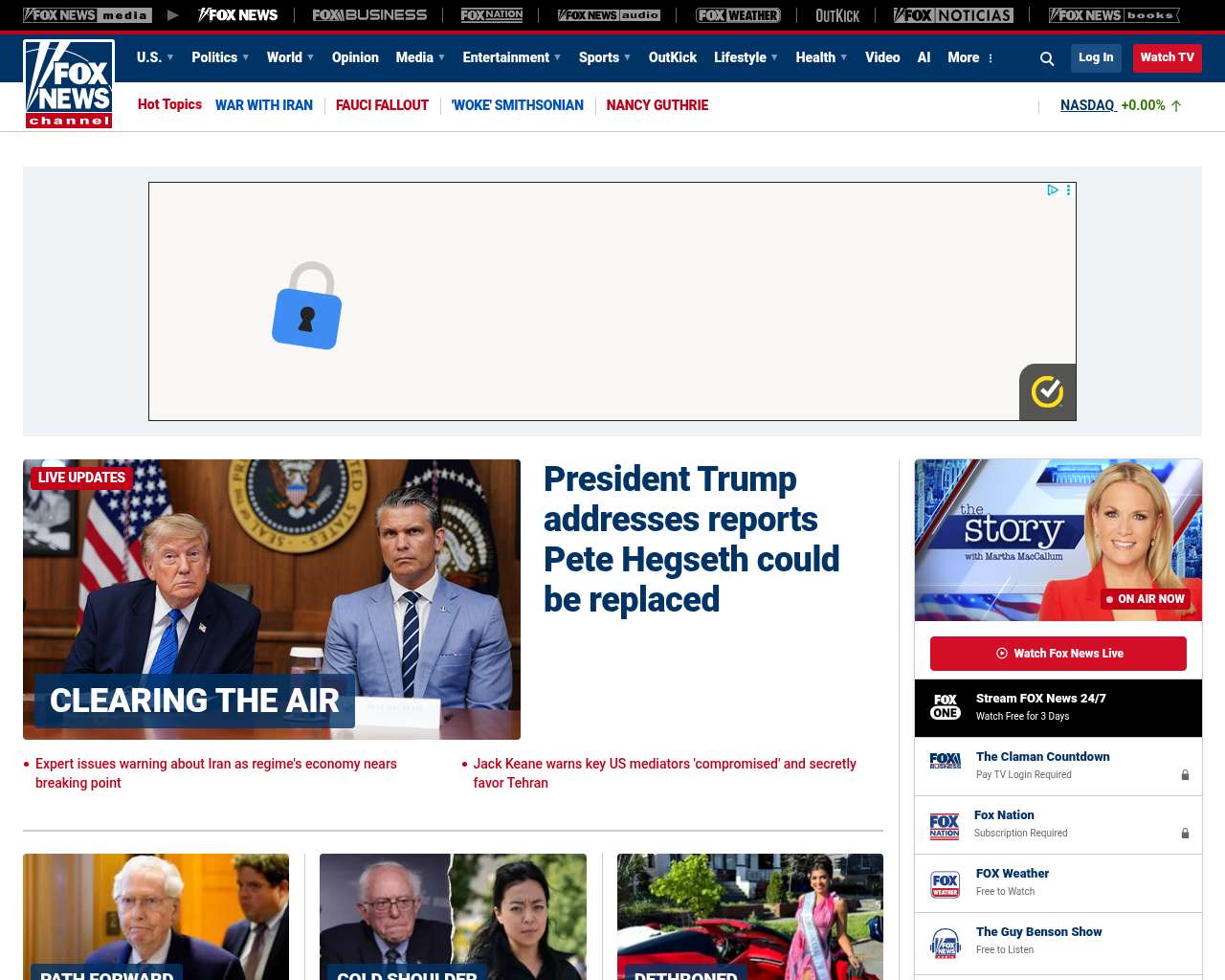Click the Fox Noticias logo in top bar
The height and width of the screenshot is (980, 1225).
(x=953, y=15)
